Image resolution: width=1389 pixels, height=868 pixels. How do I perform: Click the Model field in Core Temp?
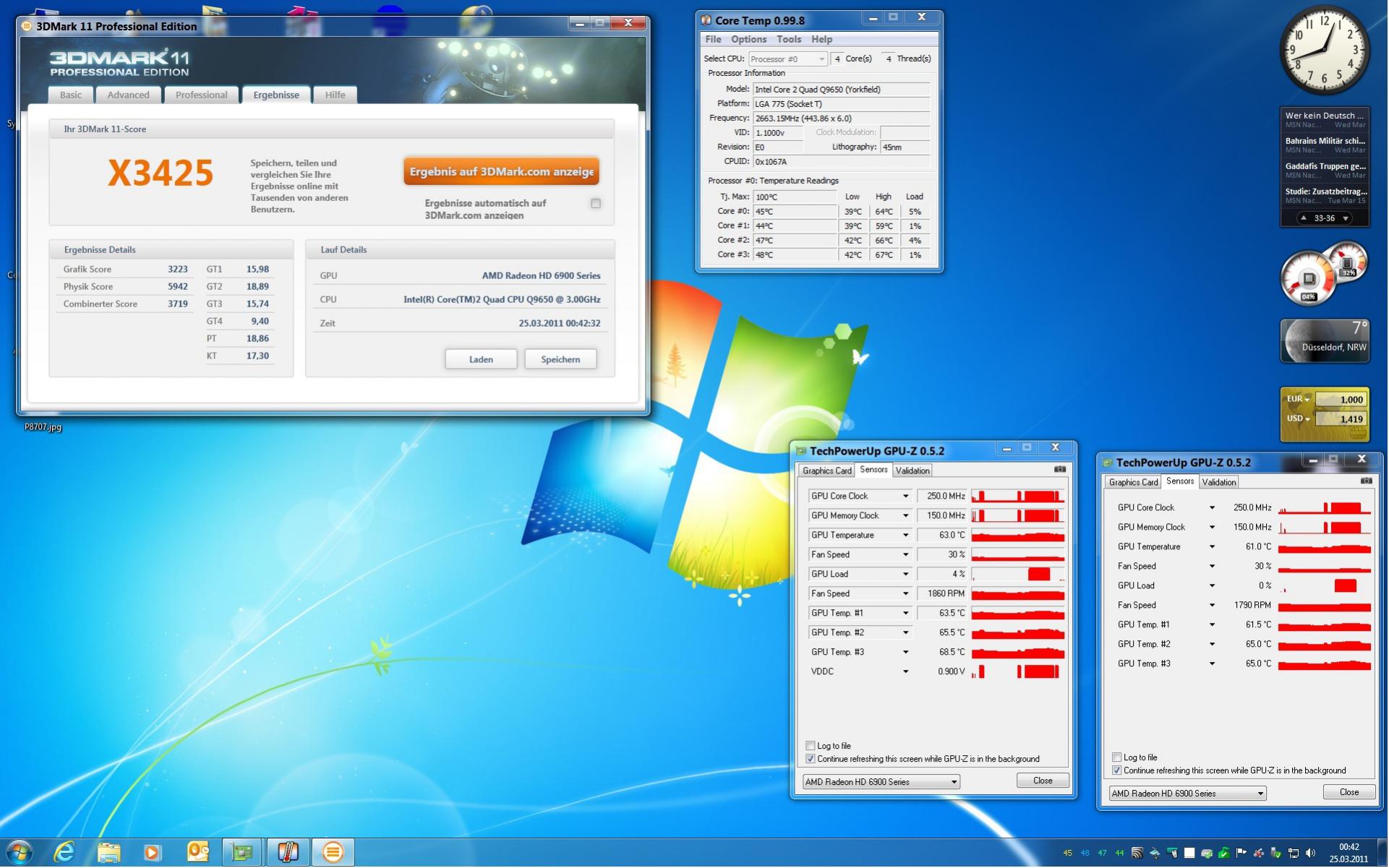tap(842, 90)
